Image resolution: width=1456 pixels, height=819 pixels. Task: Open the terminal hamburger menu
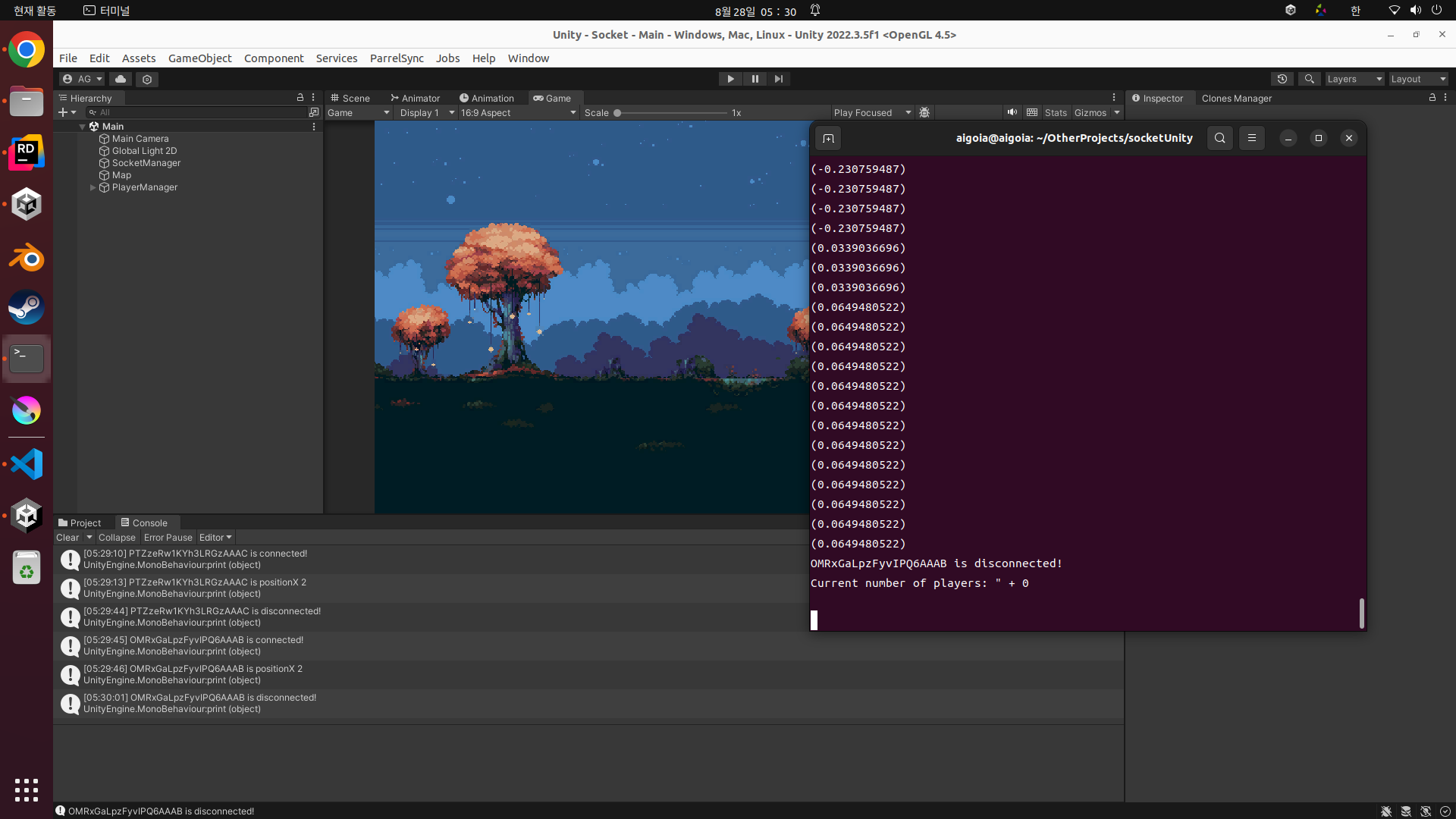coord(1252,138)
